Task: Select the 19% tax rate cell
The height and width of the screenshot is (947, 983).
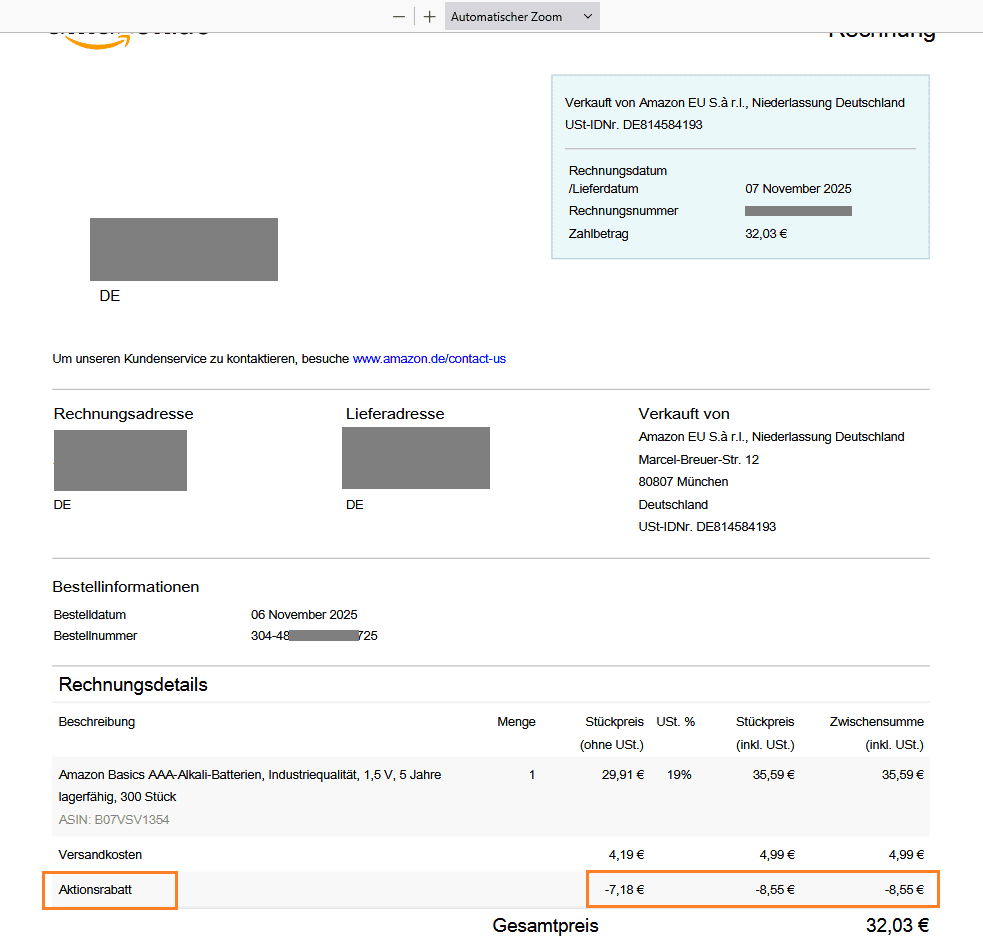Action: point(679,775)
